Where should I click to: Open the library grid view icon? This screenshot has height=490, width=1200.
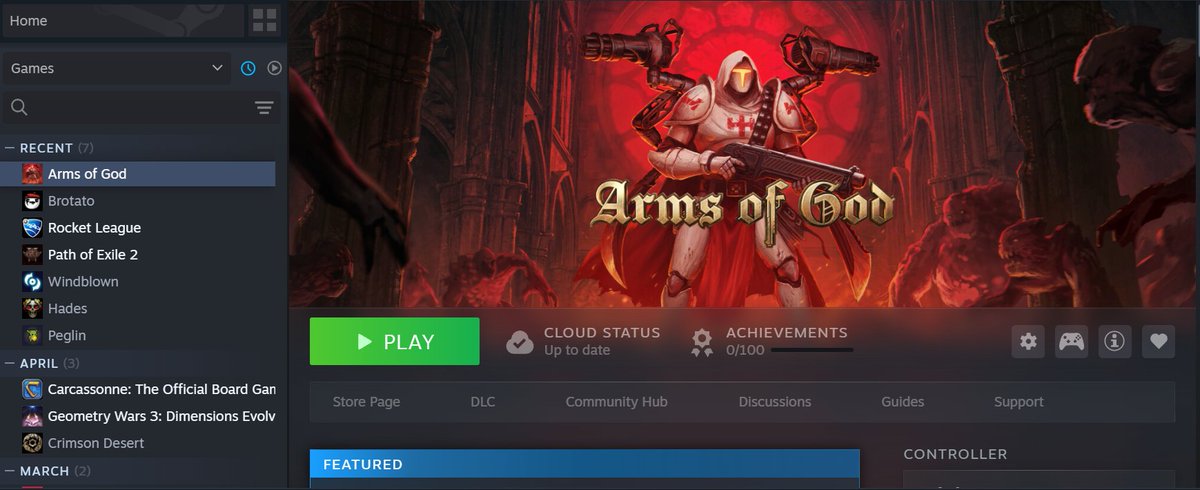point(265,20)
